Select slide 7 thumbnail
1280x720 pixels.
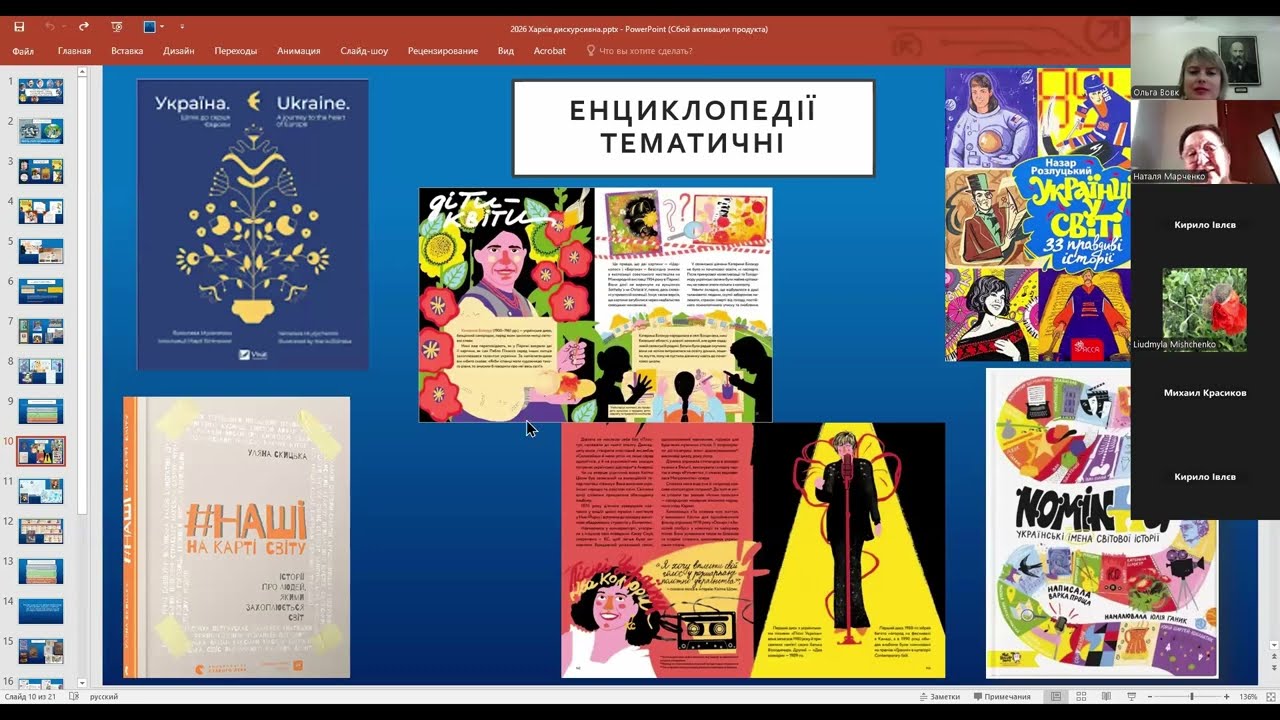pyautogui.click(x=41, y=331)
